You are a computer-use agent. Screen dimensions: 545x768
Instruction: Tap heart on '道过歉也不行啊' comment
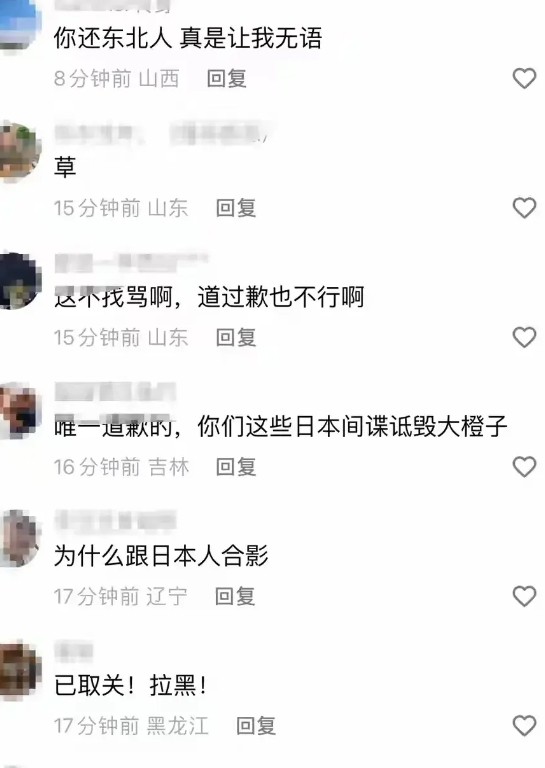(524, 337)
